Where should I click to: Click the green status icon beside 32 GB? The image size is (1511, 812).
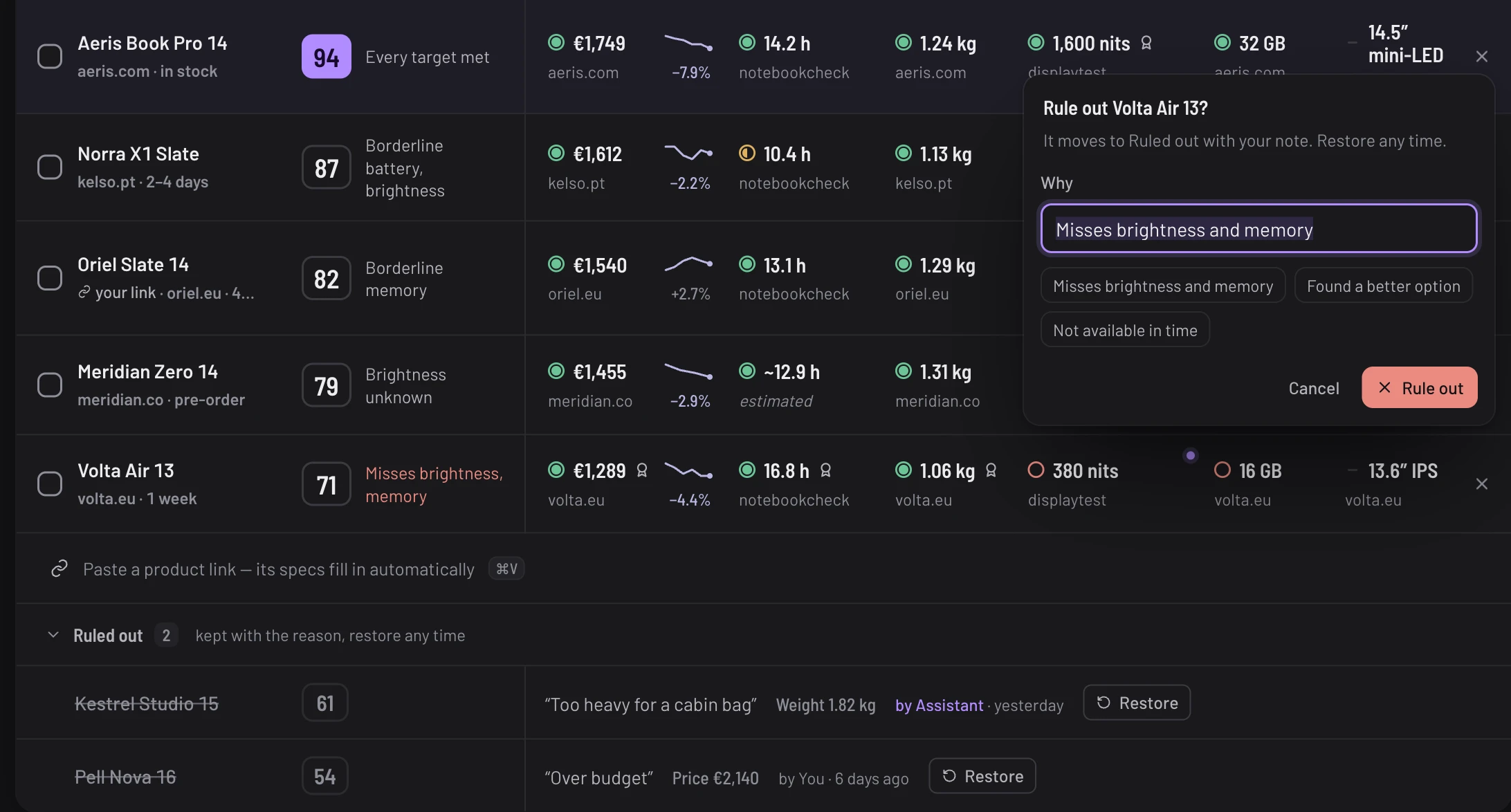click(1222, 42)
